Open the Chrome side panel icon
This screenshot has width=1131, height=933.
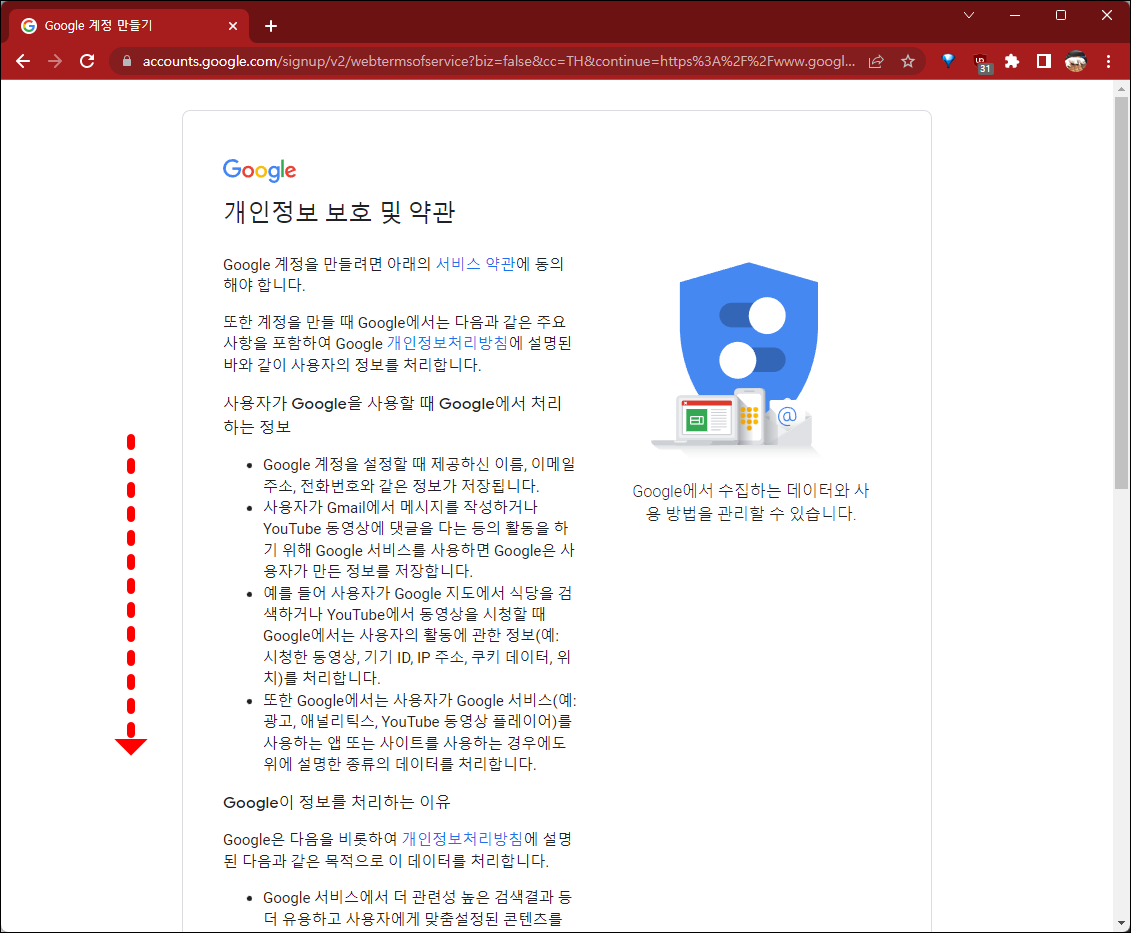[x=1043, y=61]
